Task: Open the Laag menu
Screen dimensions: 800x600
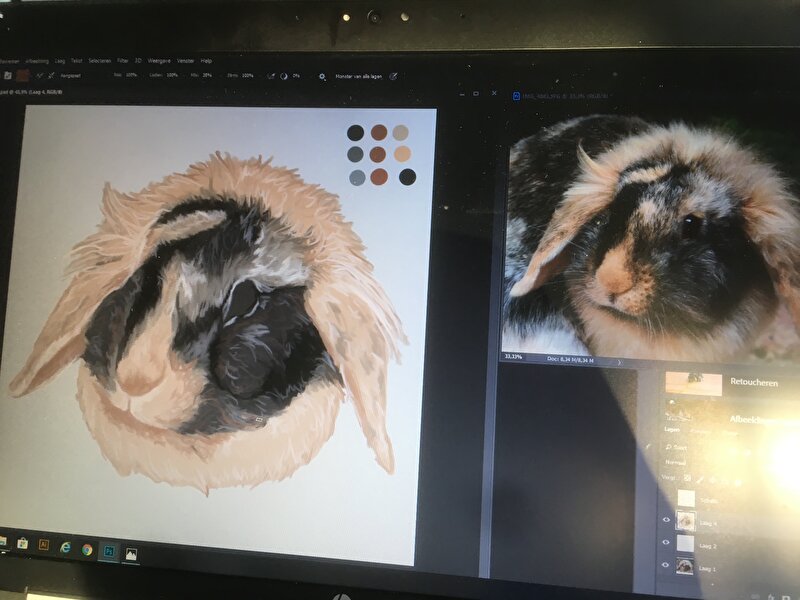Action: (x=60, y=61)
